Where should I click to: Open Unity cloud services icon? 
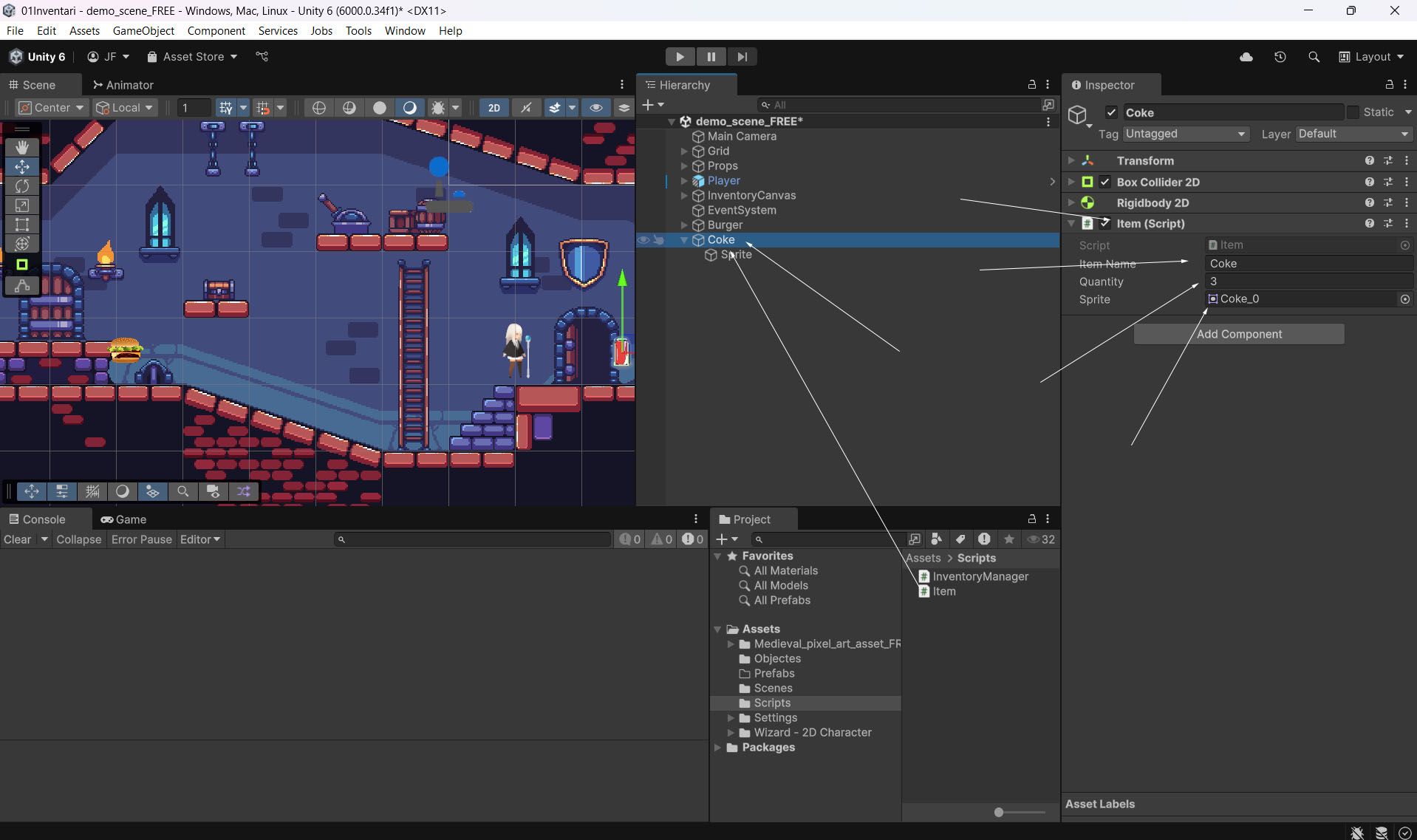1246,57
